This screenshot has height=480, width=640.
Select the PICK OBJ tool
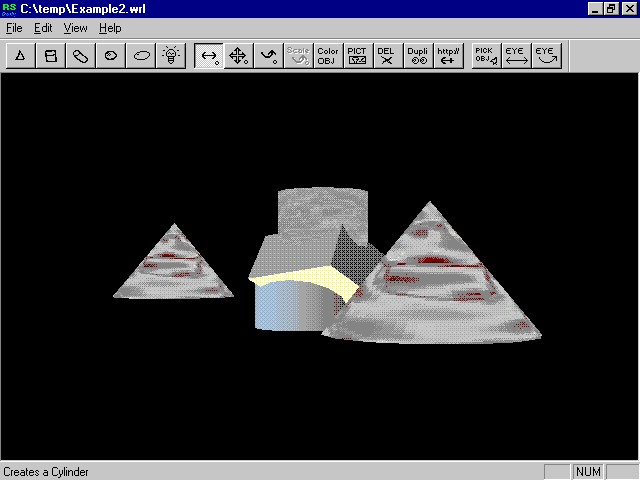tap(486, 56)
